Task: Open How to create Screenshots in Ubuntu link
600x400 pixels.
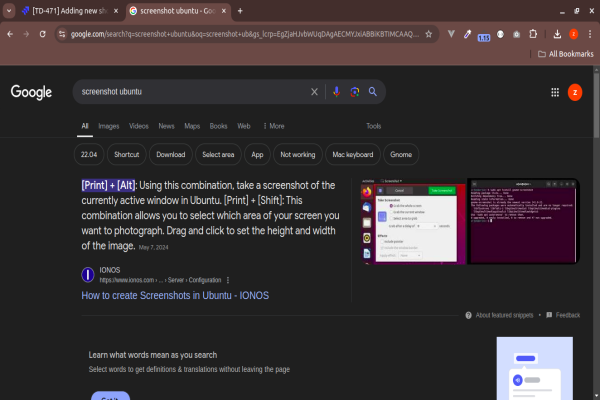Action: pyautogui.click(x=175, y=296)
